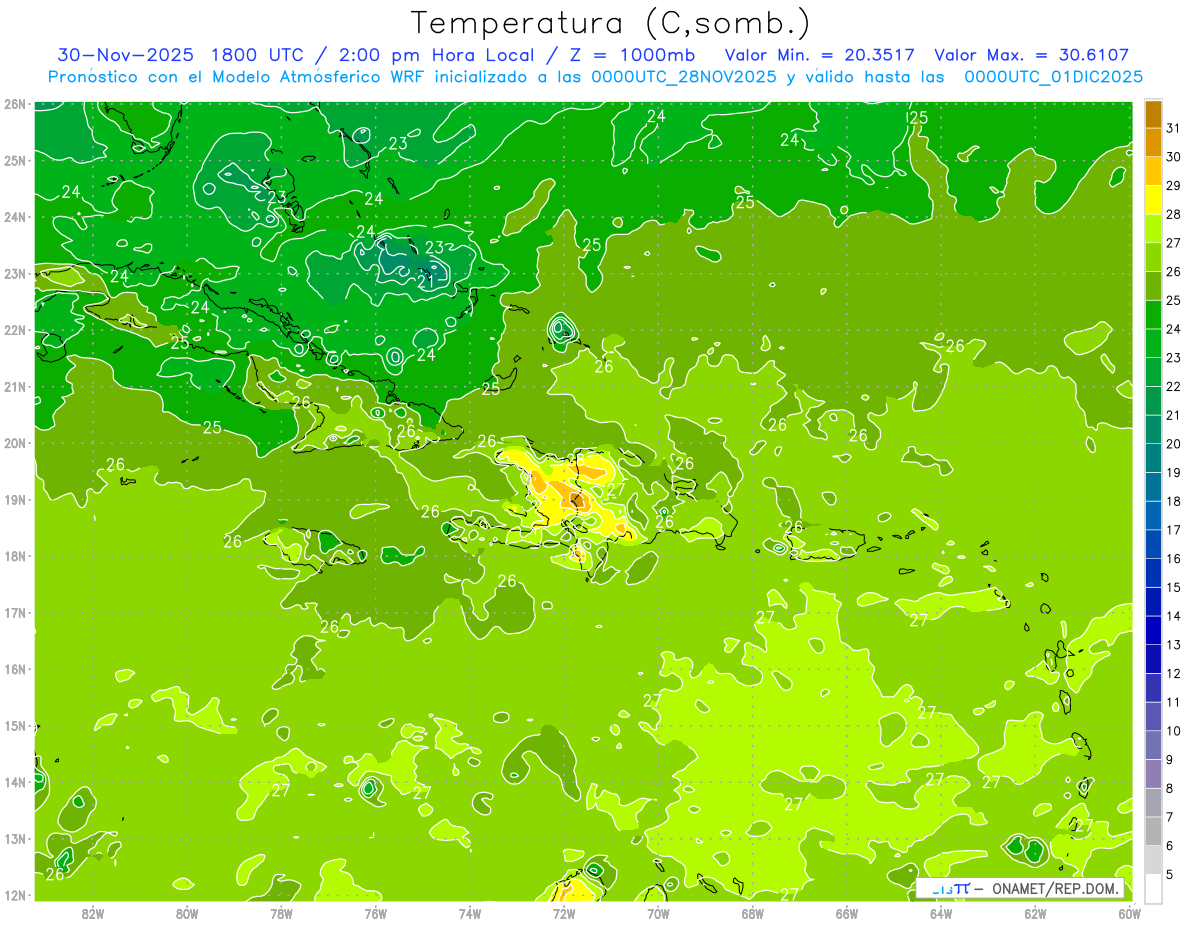Pick the legend swatch between 25 and 26

pos(1153,286)
